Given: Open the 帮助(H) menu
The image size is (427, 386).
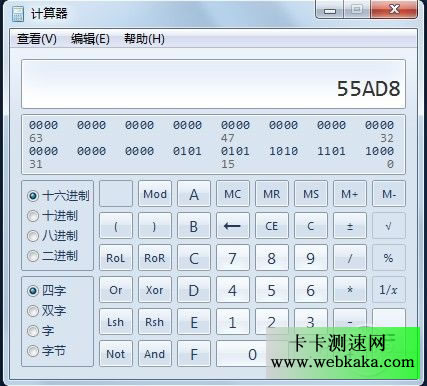Looking at the screenshot, I should pyautogui.click(x=144, y=39).
